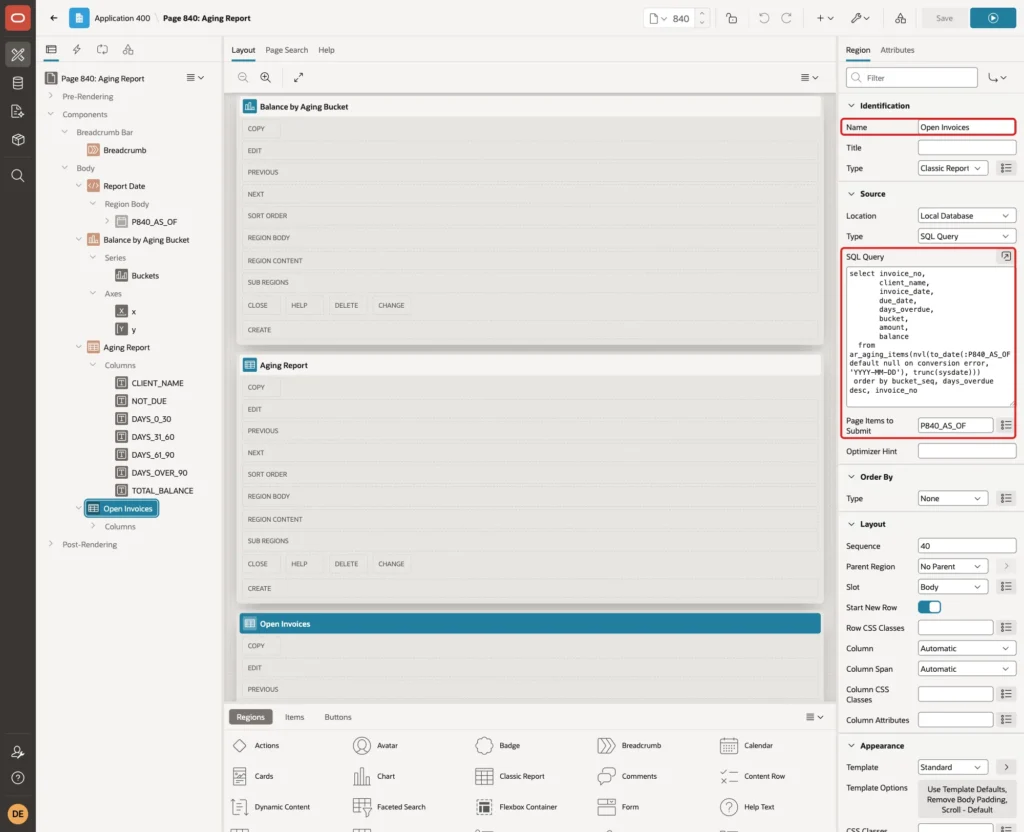Screen dimensions: 1024x832
Task: Open DE user account avatar
Action: click(x=18, y=814)
